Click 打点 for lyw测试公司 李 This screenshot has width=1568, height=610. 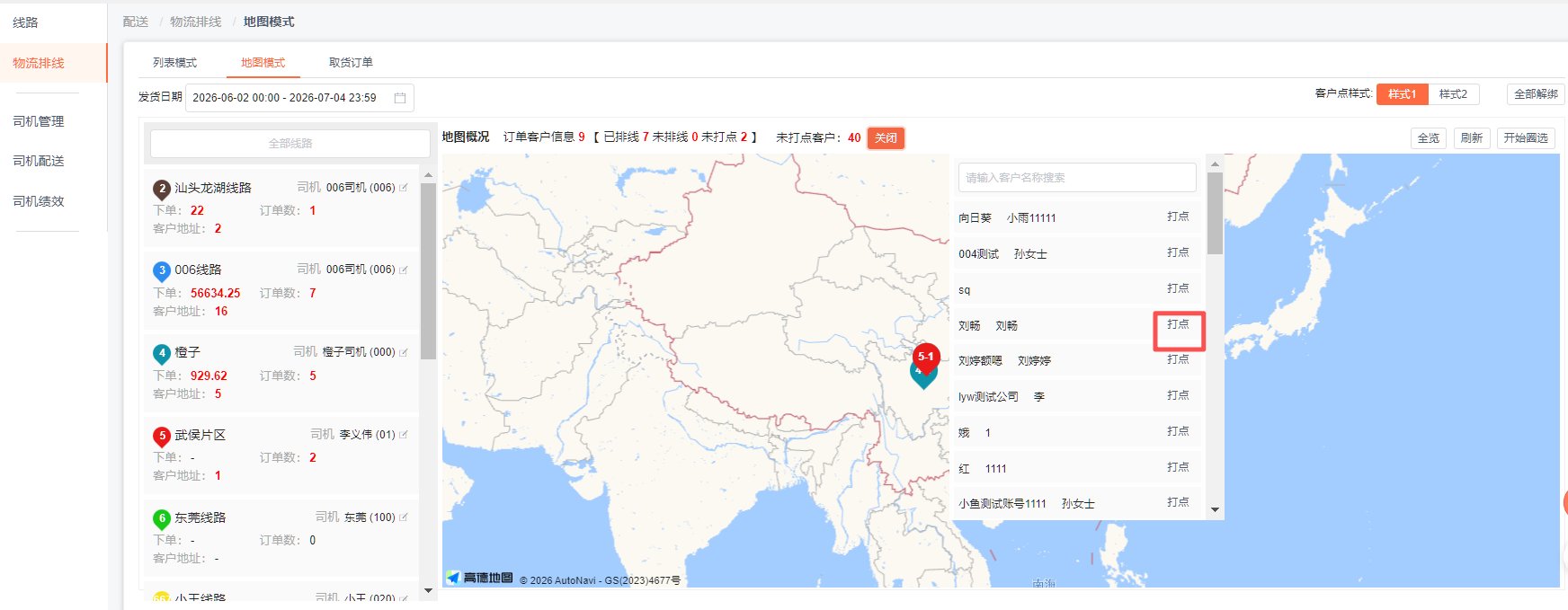(x=1178, y=395)
